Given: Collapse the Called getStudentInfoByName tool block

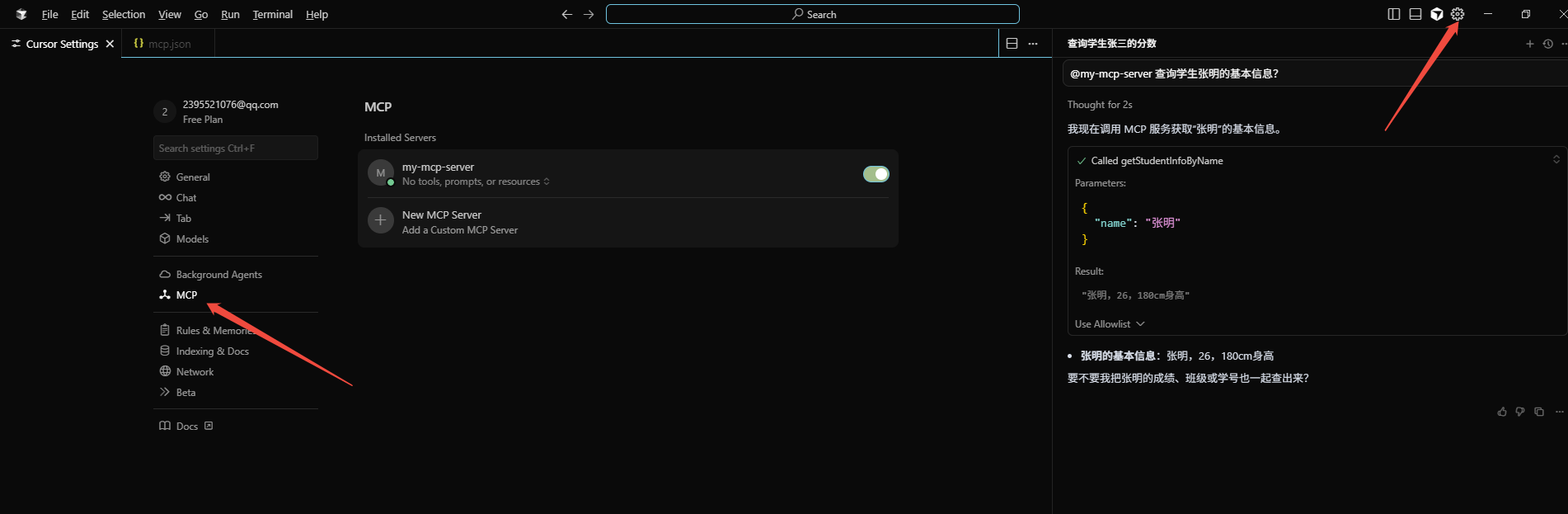Looking at the screenshot, I should click(x=1556, y=160).
